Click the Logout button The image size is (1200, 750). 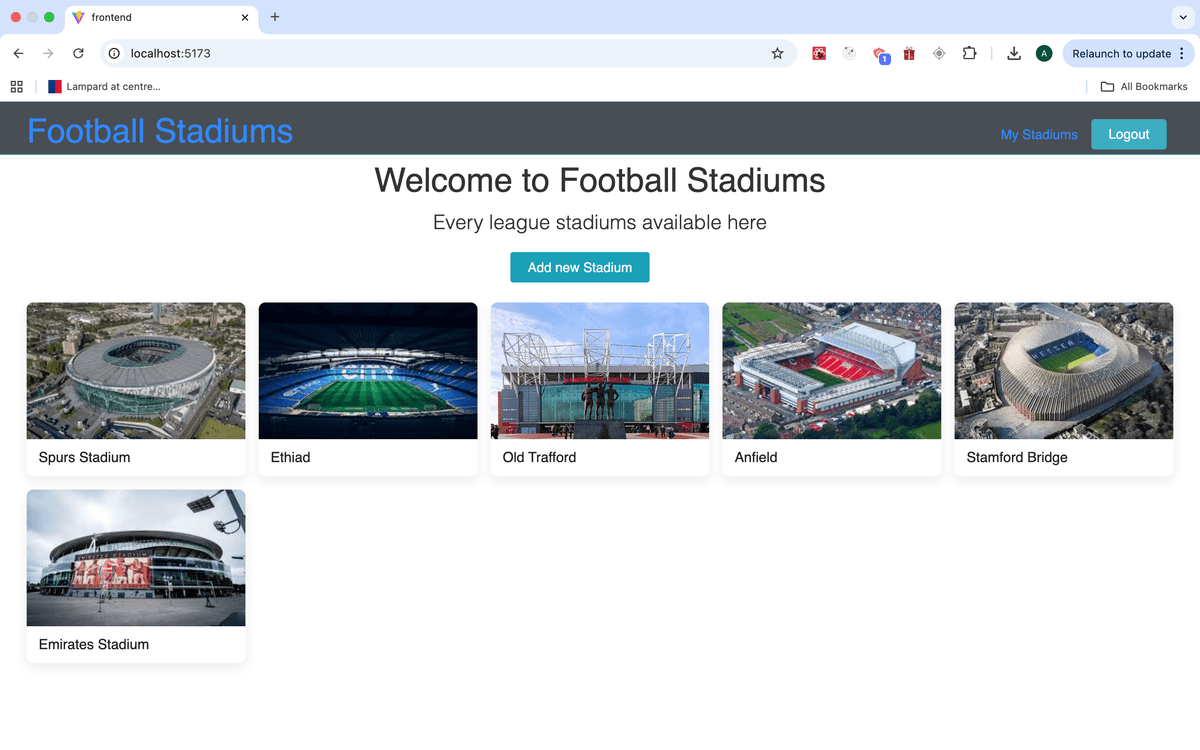1129,134
